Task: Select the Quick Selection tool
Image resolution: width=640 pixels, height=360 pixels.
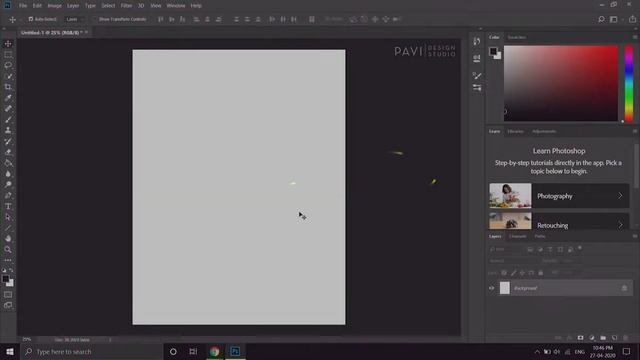Action: 8,76
